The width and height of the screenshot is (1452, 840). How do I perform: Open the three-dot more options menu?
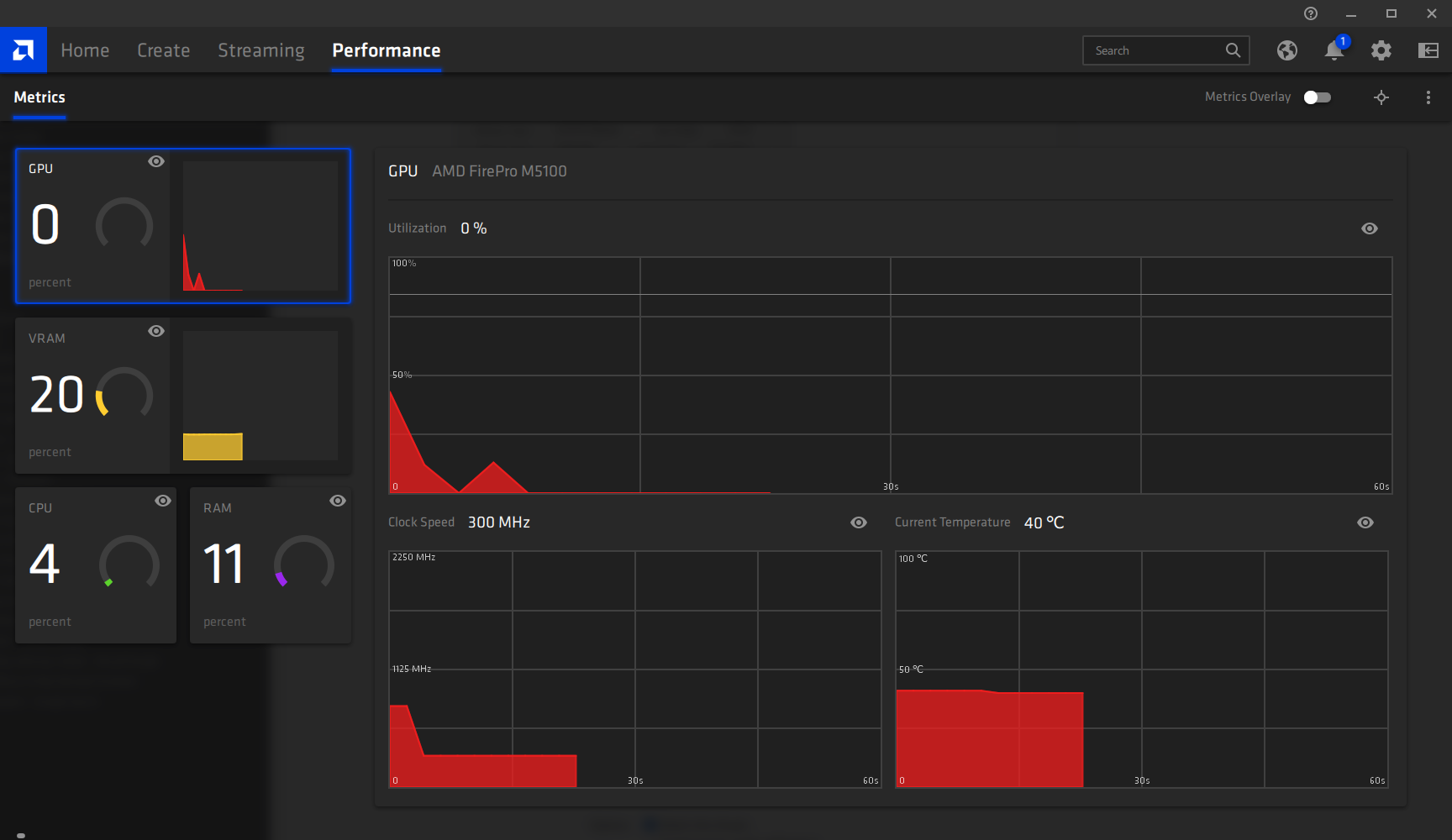[x=1428, y=97]
